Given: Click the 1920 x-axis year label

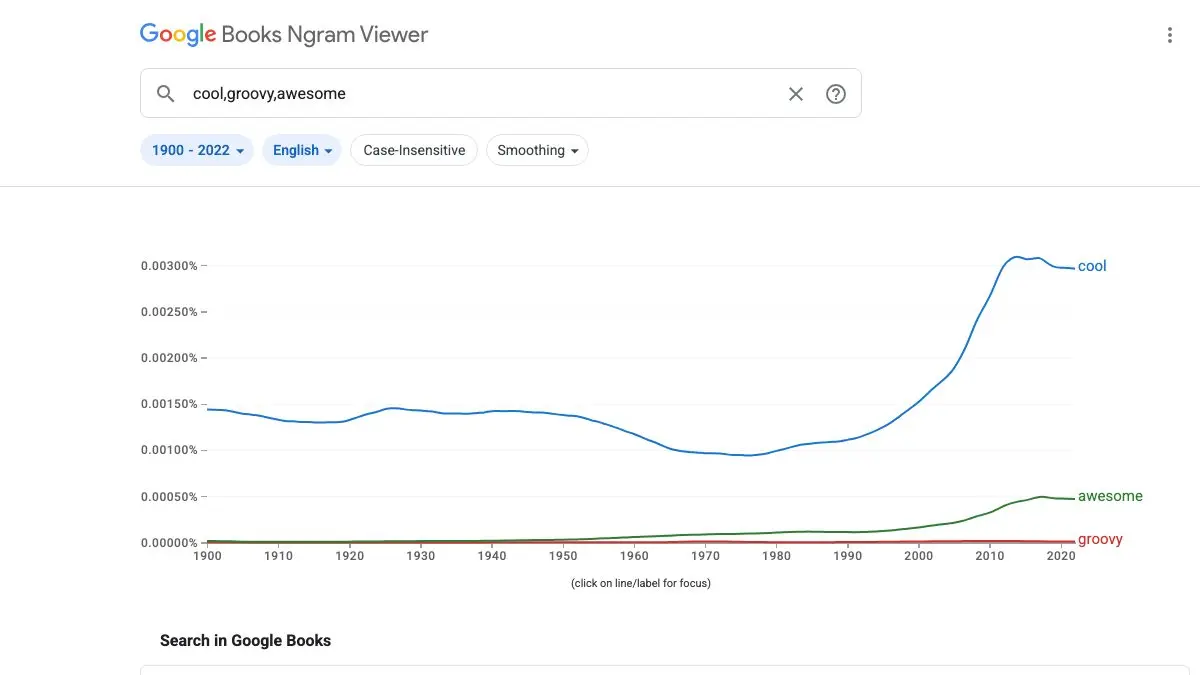Looking at the screenshot, I should [349, 556].
